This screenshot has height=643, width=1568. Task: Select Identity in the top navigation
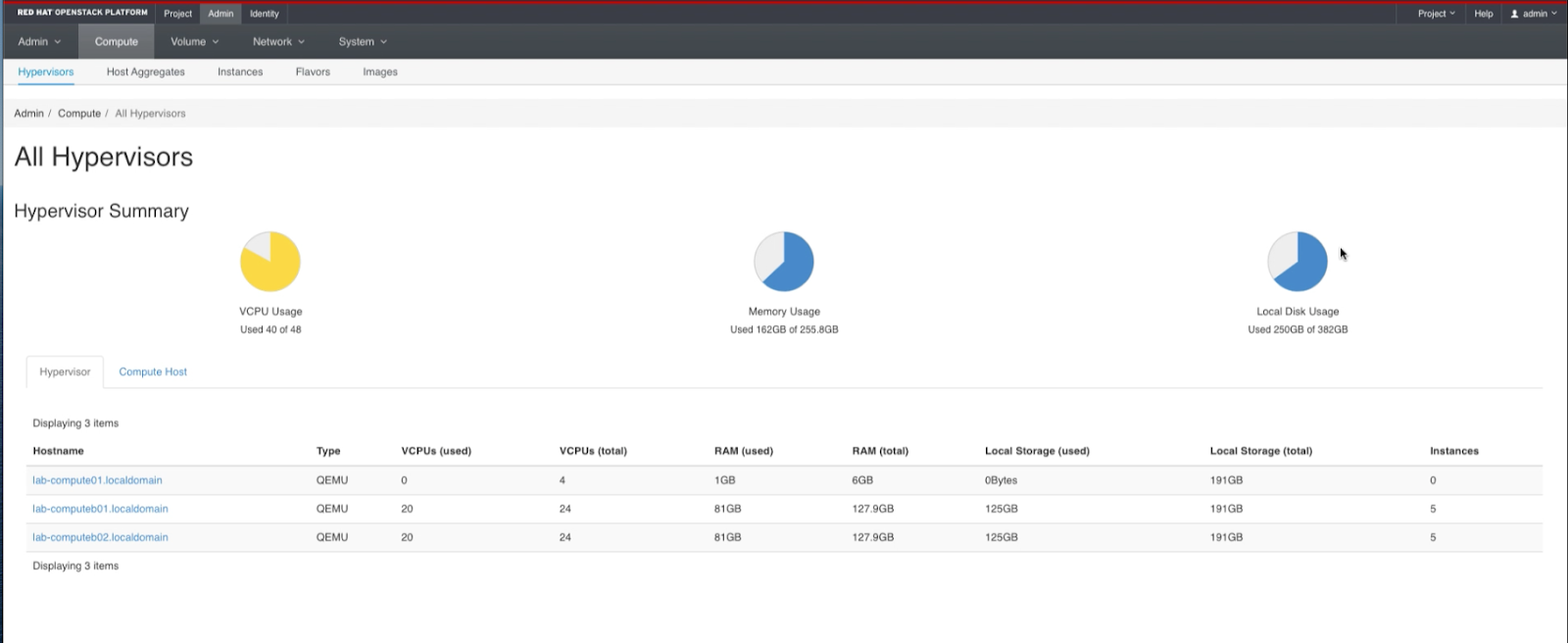coord(265,14)
